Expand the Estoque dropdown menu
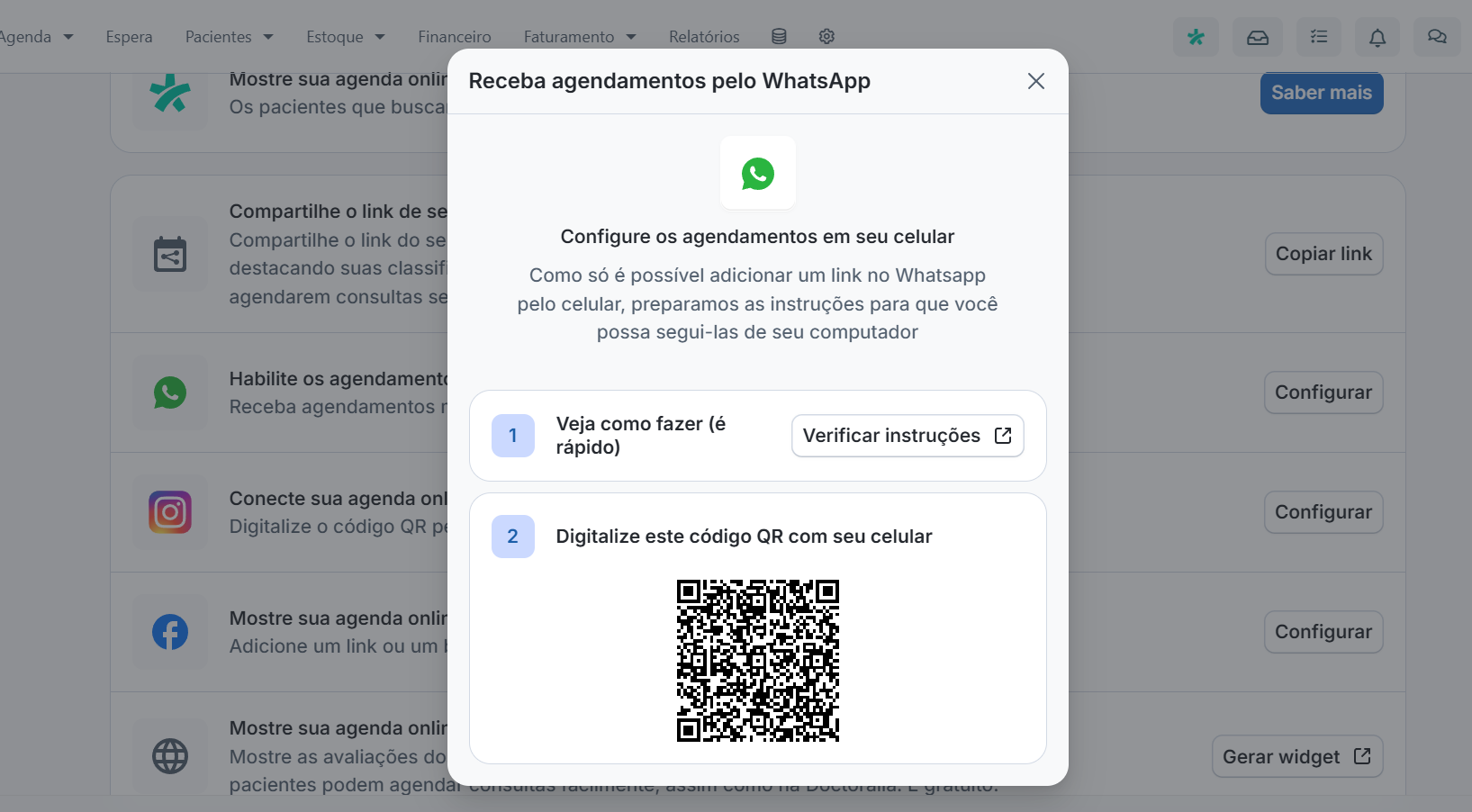 345,37
